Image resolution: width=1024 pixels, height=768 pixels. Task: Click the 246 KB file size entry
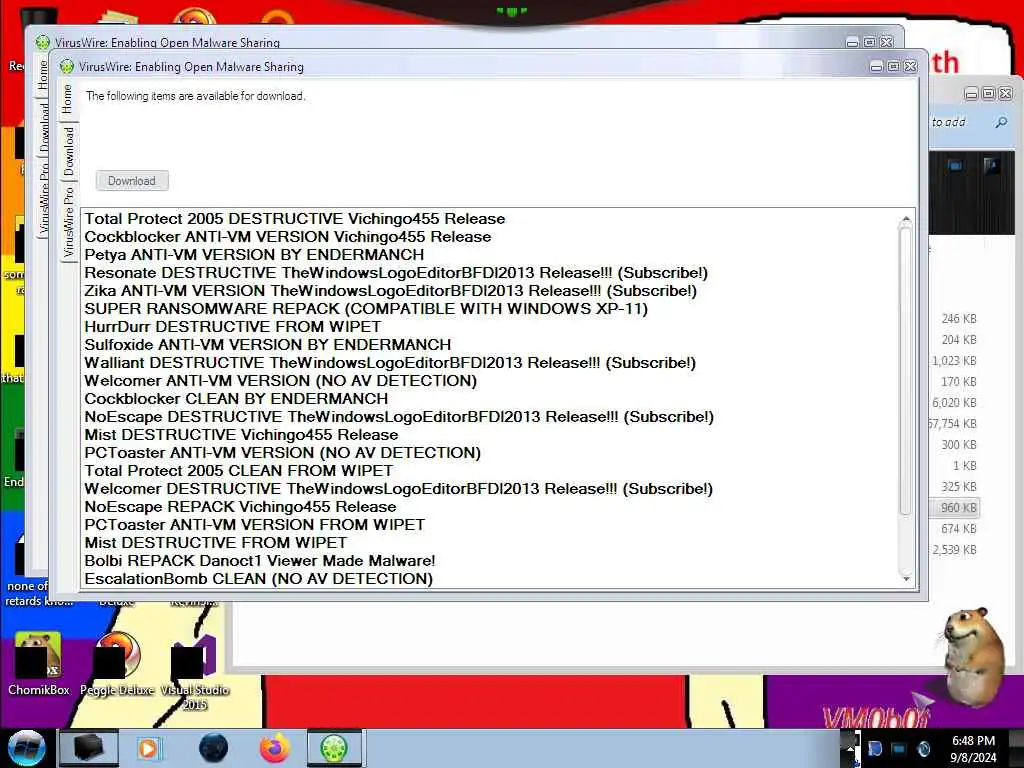coord(959,319)
